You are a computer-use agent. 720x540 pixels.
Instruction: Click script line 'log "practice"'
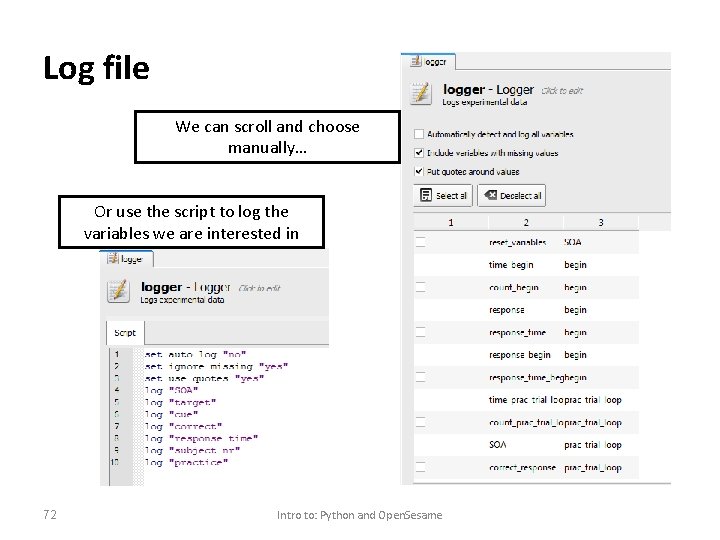[186, 462]
